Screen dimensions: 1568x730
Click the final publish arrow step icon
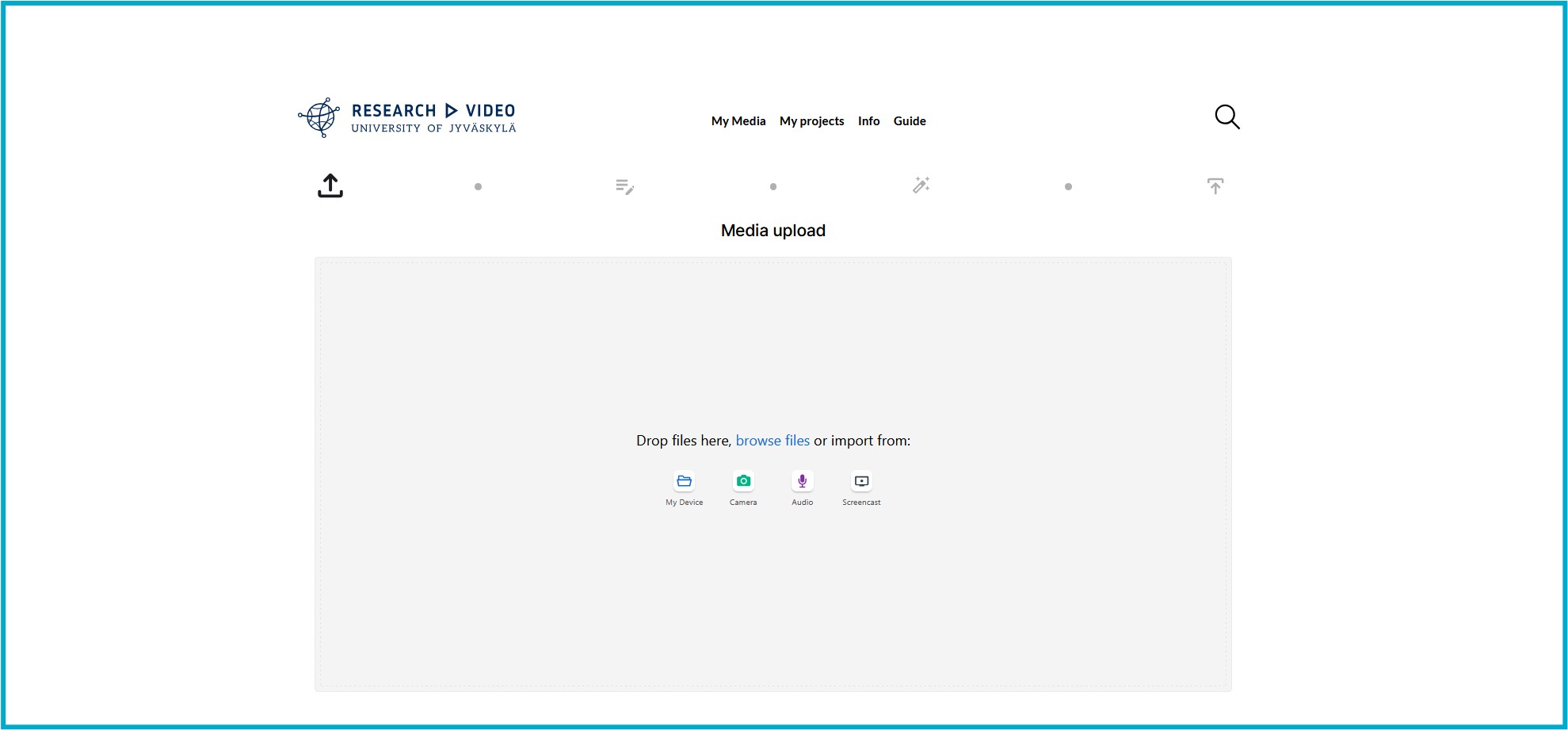coord(1215,186)
